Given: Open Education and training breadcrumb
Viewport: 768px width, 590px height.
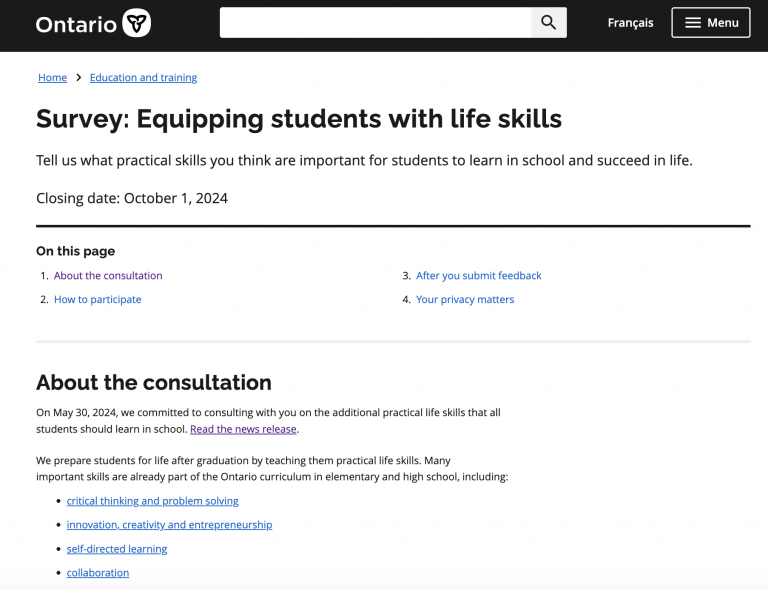Looking at the screenshot, I should tap(143, 78).
